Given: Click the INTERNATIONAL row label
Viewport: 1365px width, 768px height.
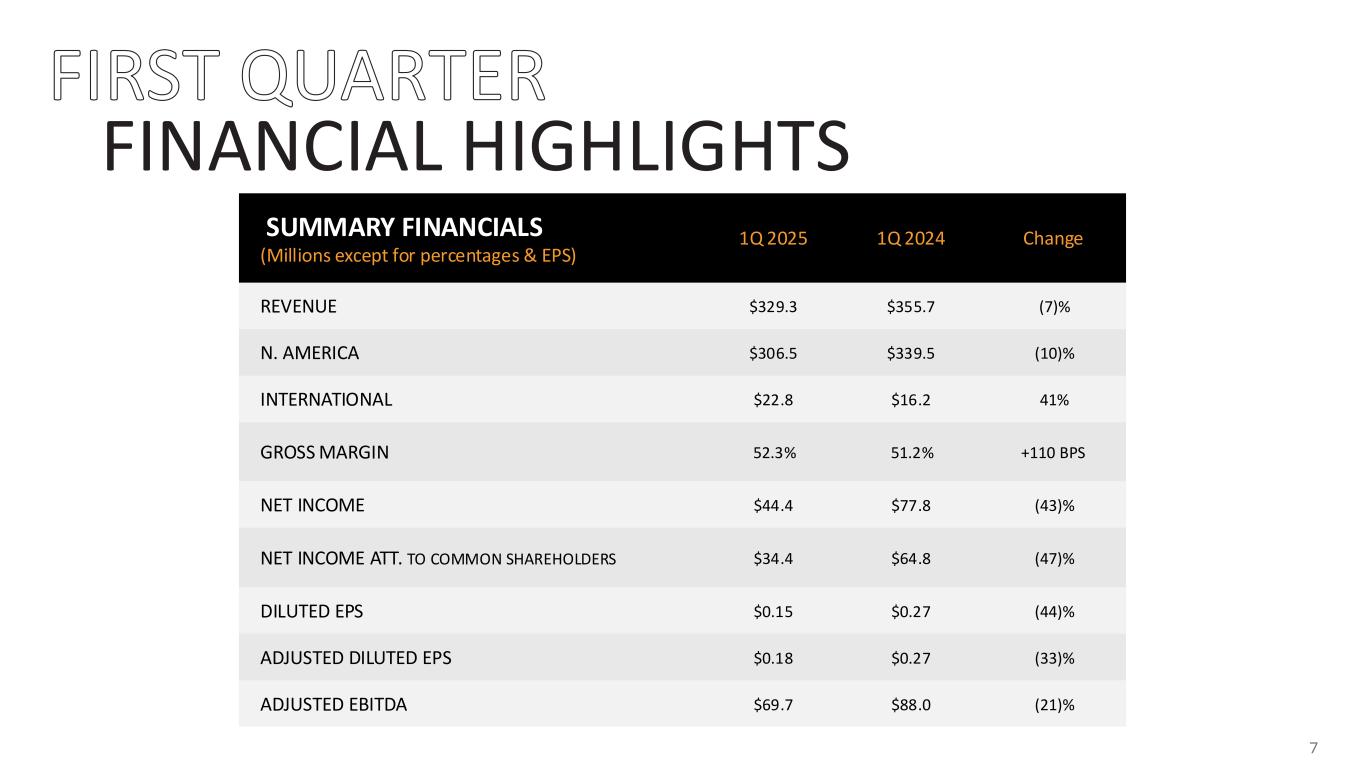Looking at the screenshot, I should coord(326,400).
